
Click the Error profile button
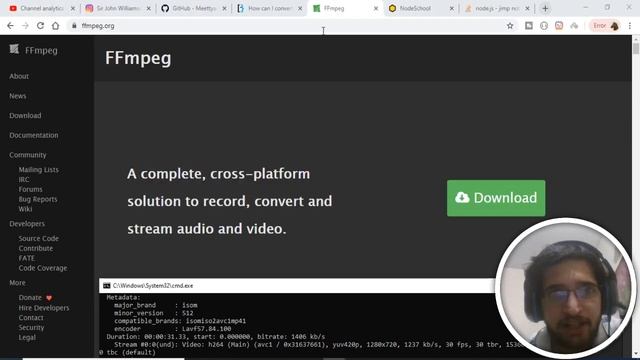605,26
